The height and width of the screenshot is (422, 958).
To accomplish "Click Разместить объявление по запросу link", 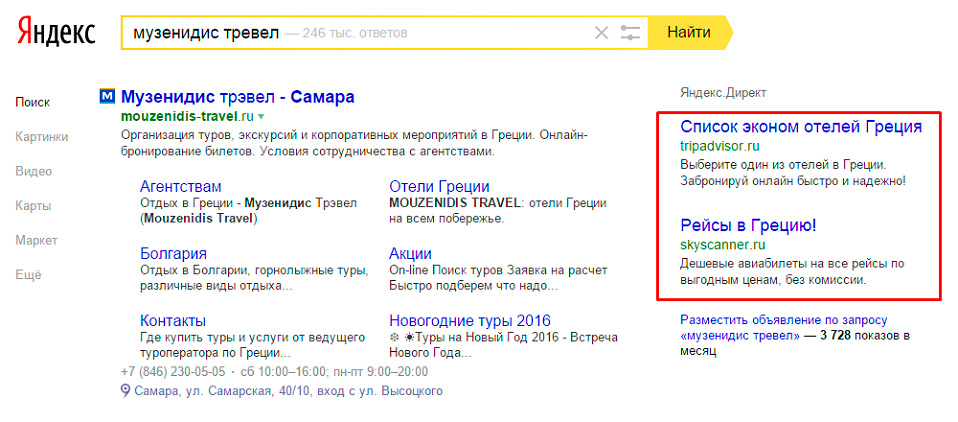I will (783, 319).
